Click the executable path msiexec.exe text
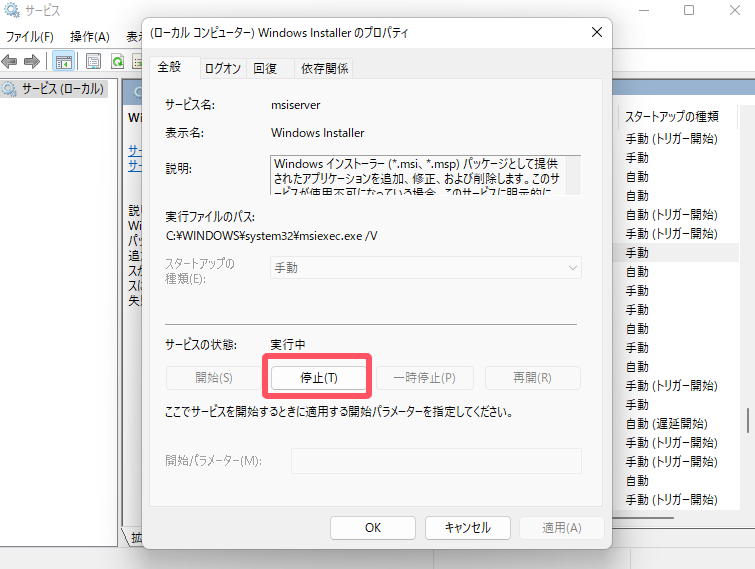The image size is (755, 569). [271, 236]
